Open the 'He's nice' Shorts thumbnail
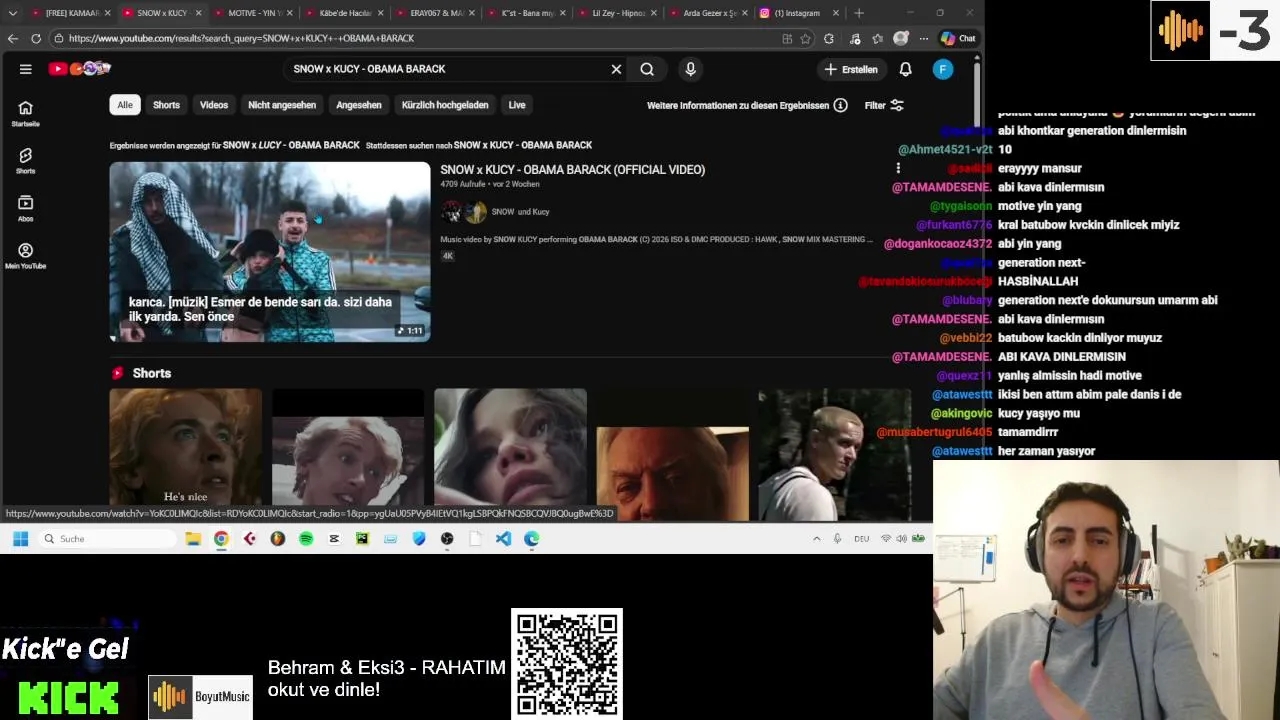 [186, 455]
